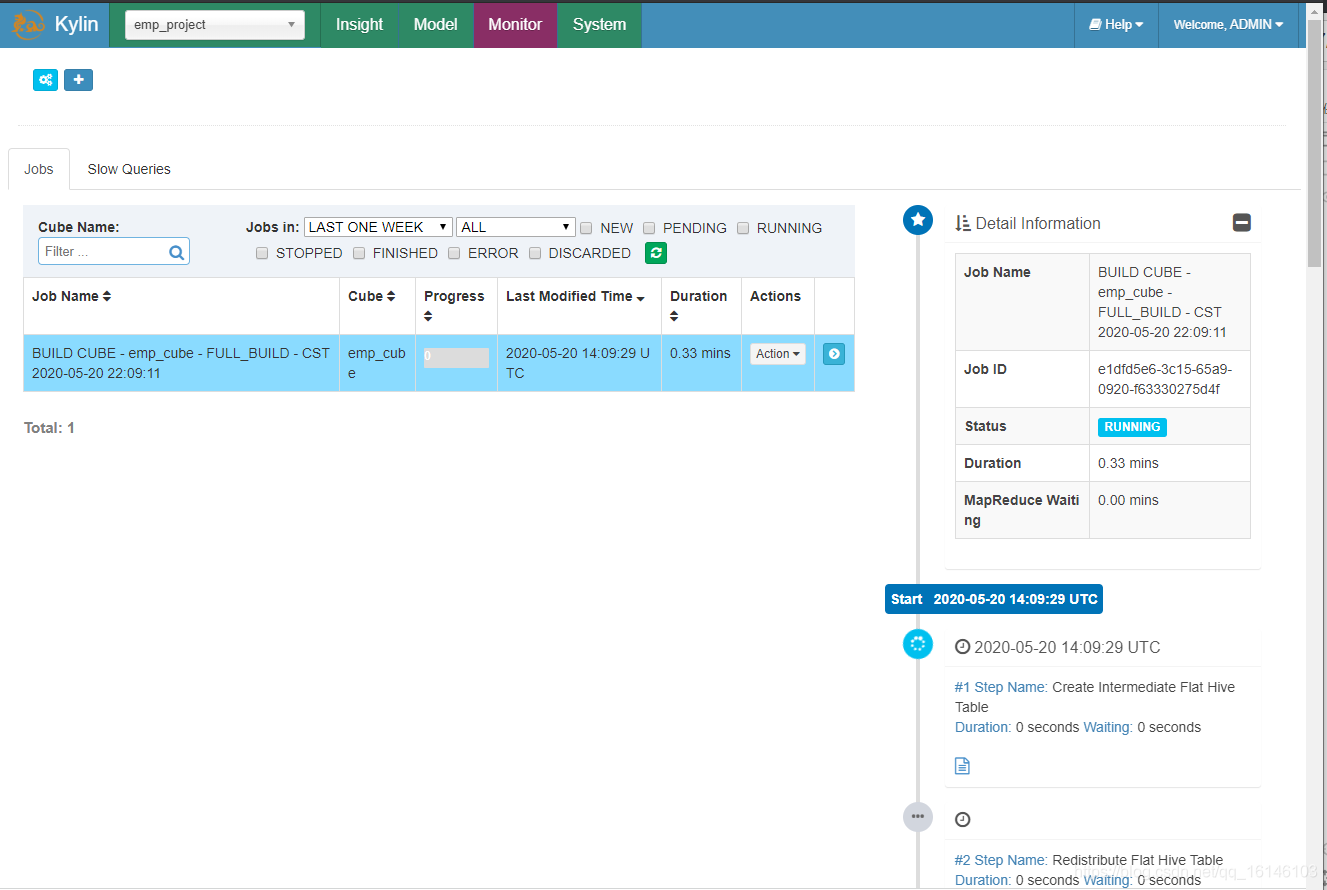Click the Total: 1 label

click(49, 428)
